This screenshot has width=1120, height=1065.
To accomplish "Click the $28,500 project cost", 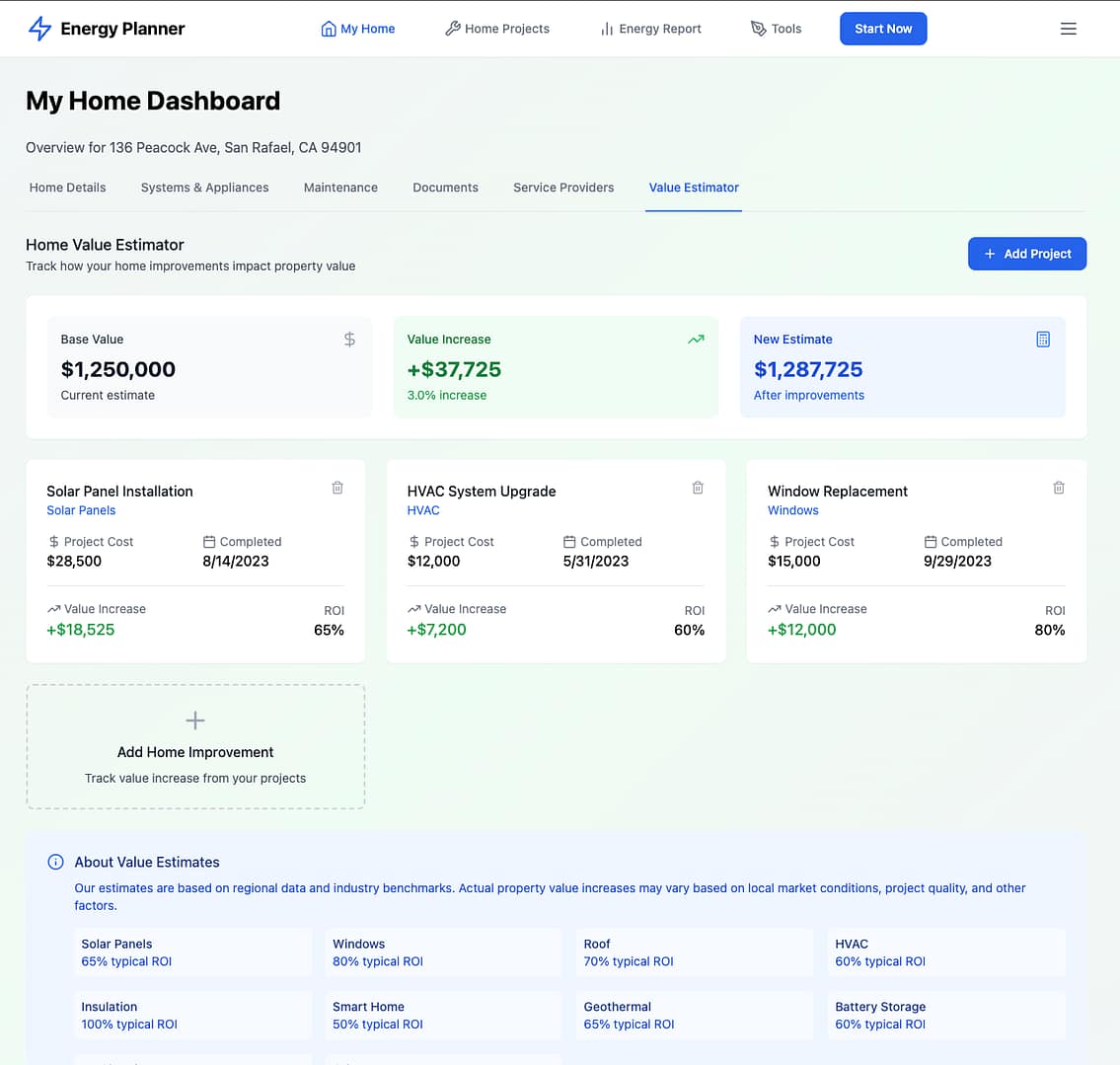I will (x=74, y=561).
